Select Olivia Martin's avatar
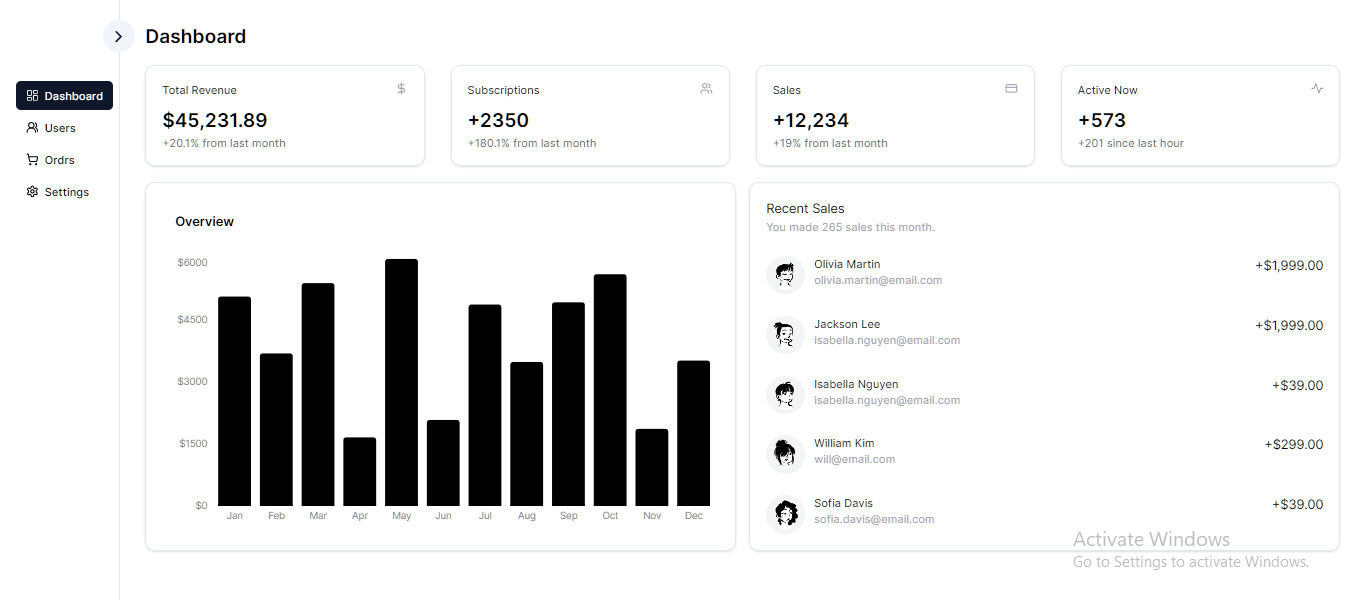Image resolution: width=1366 pixels, height=600 pixels. pyautogui.click(x=785, y=274)
